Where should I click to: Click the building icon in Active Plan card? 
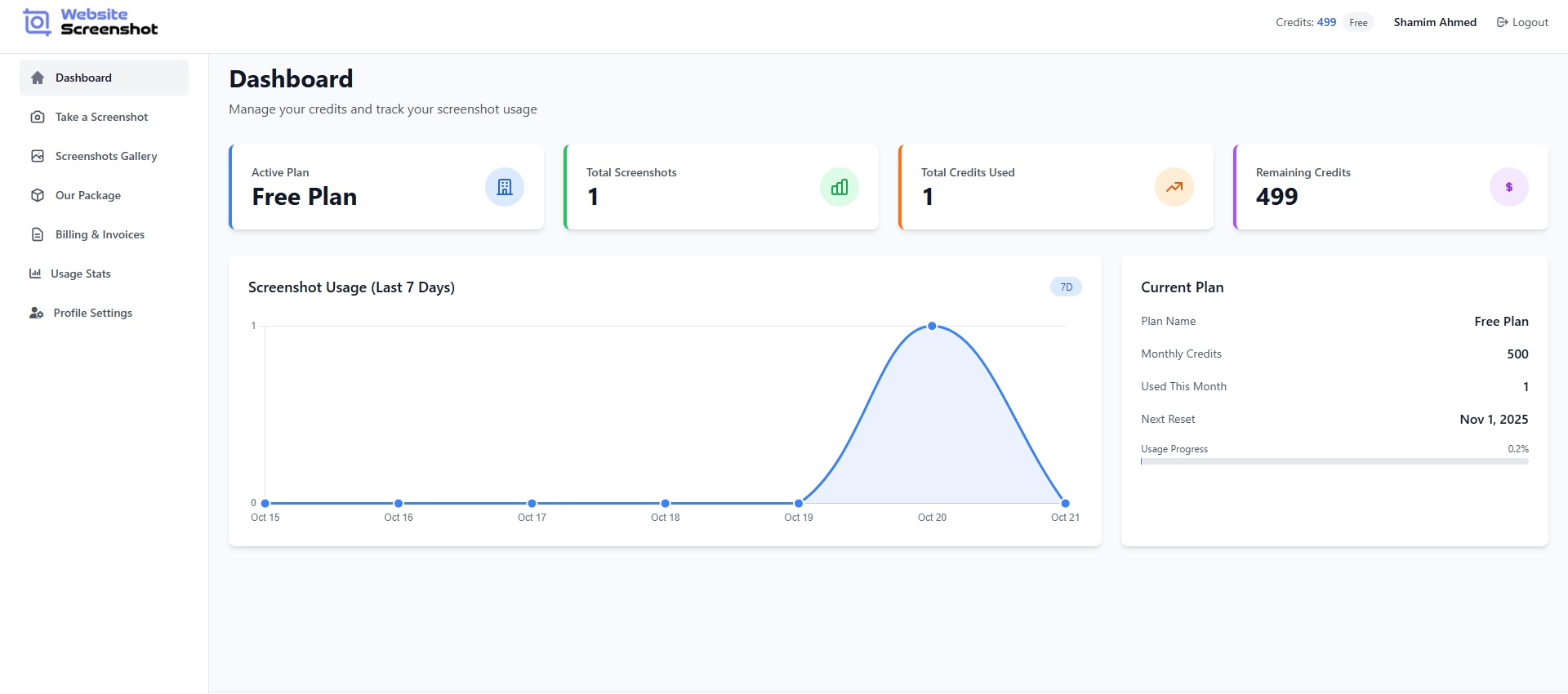coord(505,187)
